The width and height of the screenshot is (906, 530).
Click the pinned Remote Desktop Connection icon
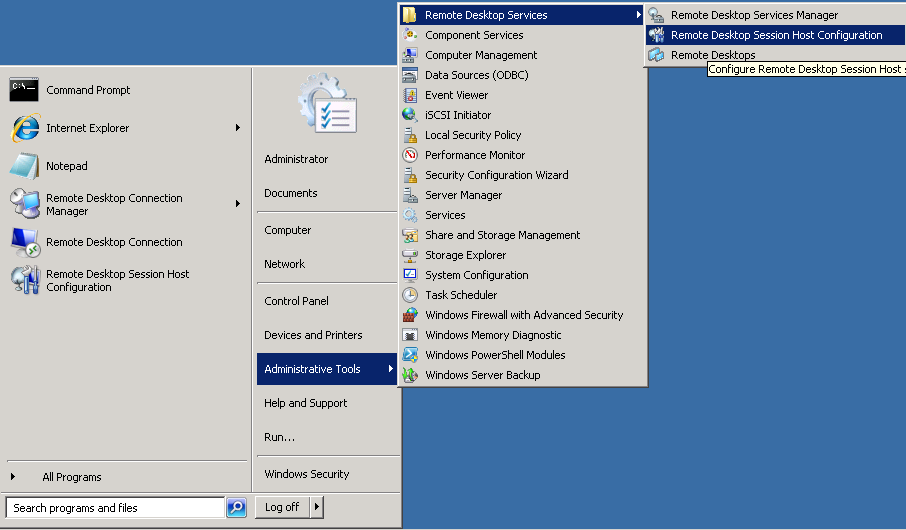tap(25, 242)
